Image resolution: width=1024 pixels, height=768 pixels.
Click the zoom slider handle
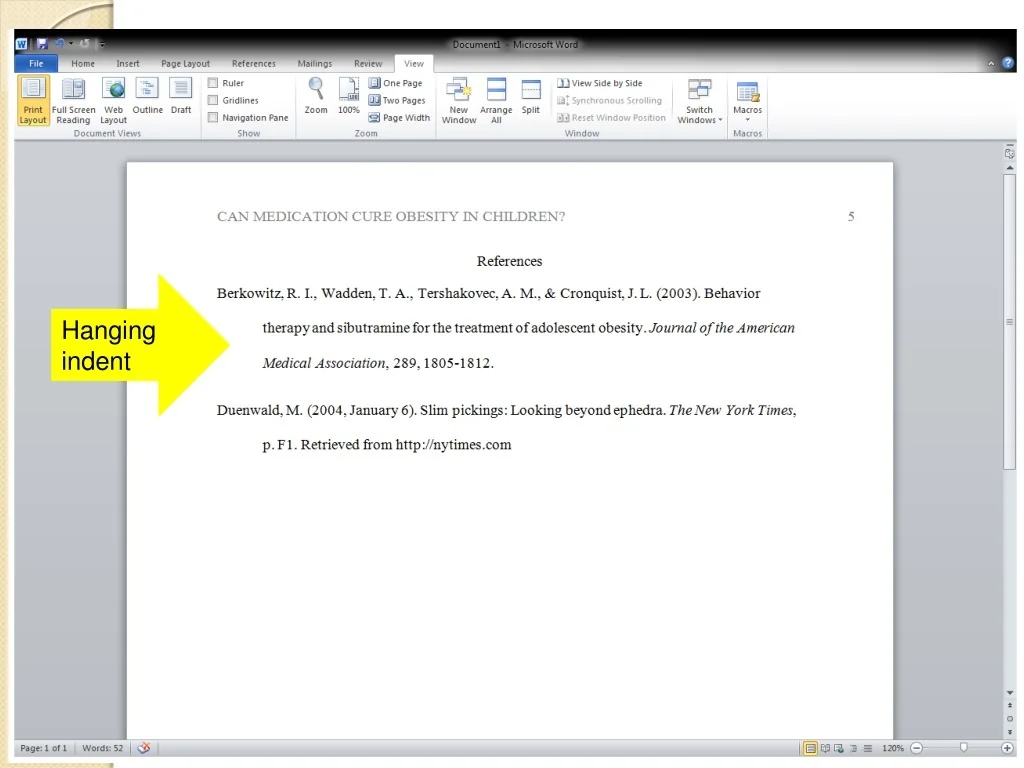963,748
